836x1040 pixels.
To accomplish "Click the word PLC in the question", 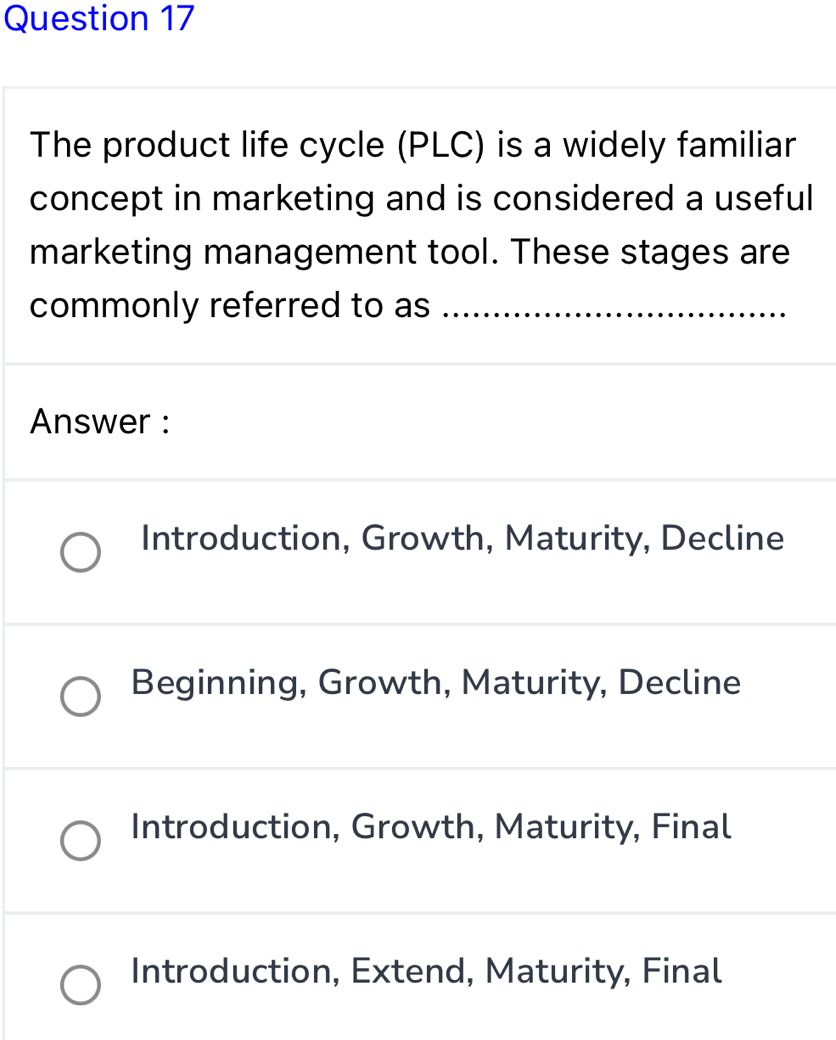I will point(438,145).
